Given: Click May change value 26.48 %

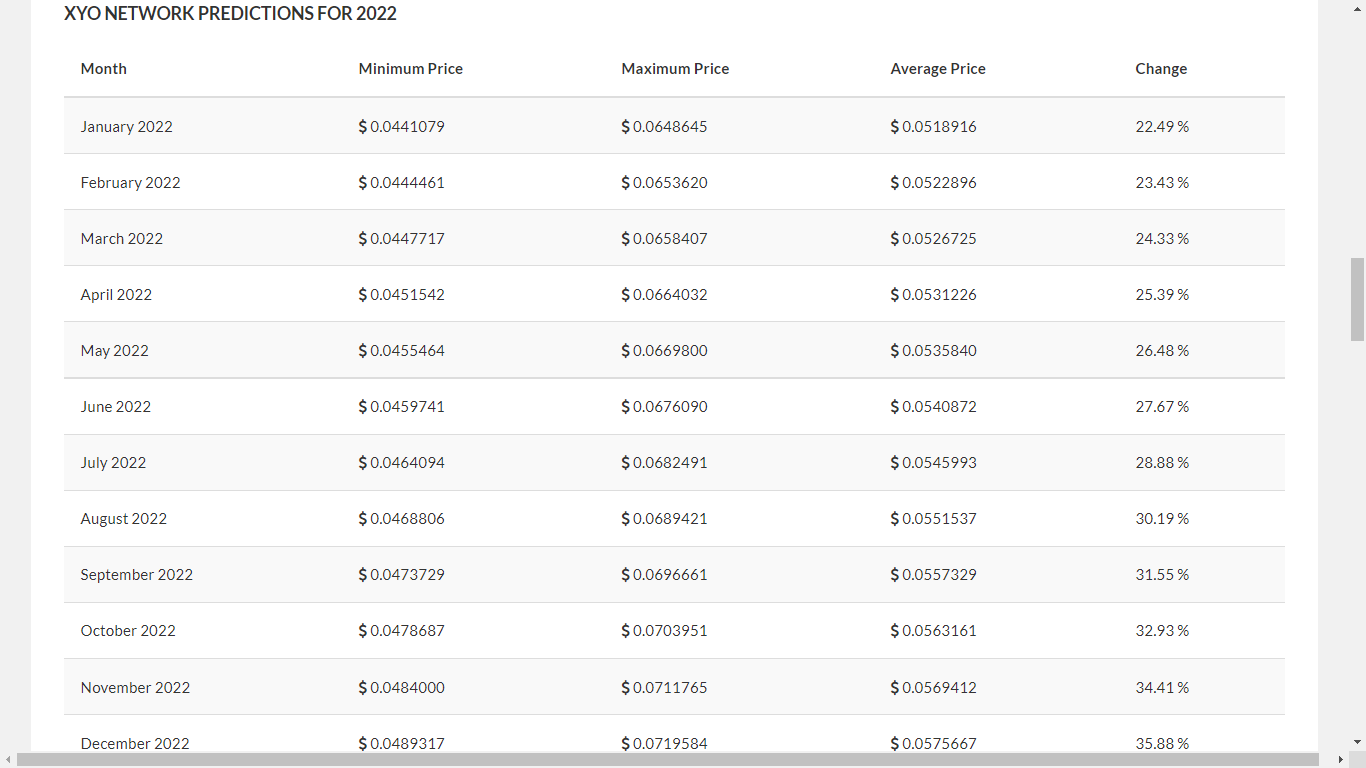Looking at the screenshot, I should click(x=1162, y=351).
